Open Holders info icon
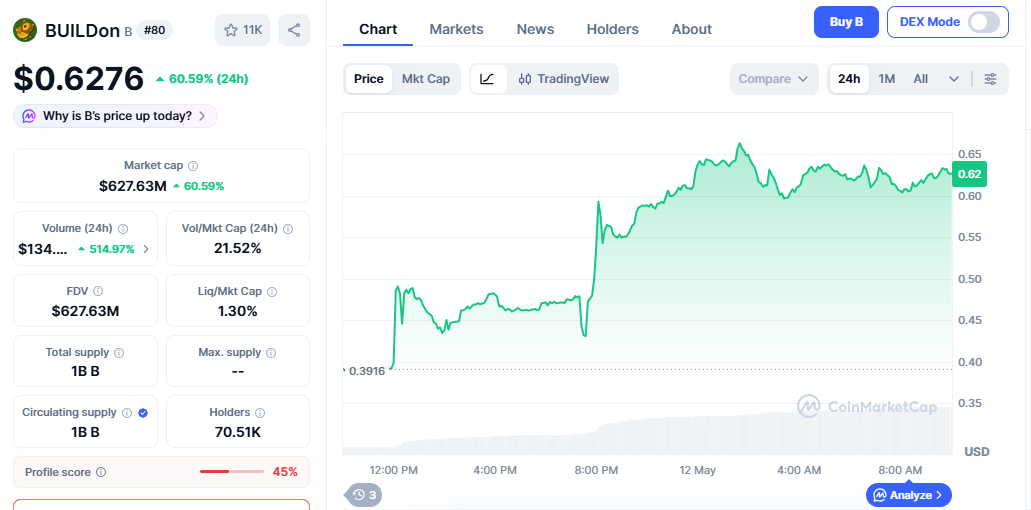This screenshot has width=1031, height=510. [x=260, y=413]
